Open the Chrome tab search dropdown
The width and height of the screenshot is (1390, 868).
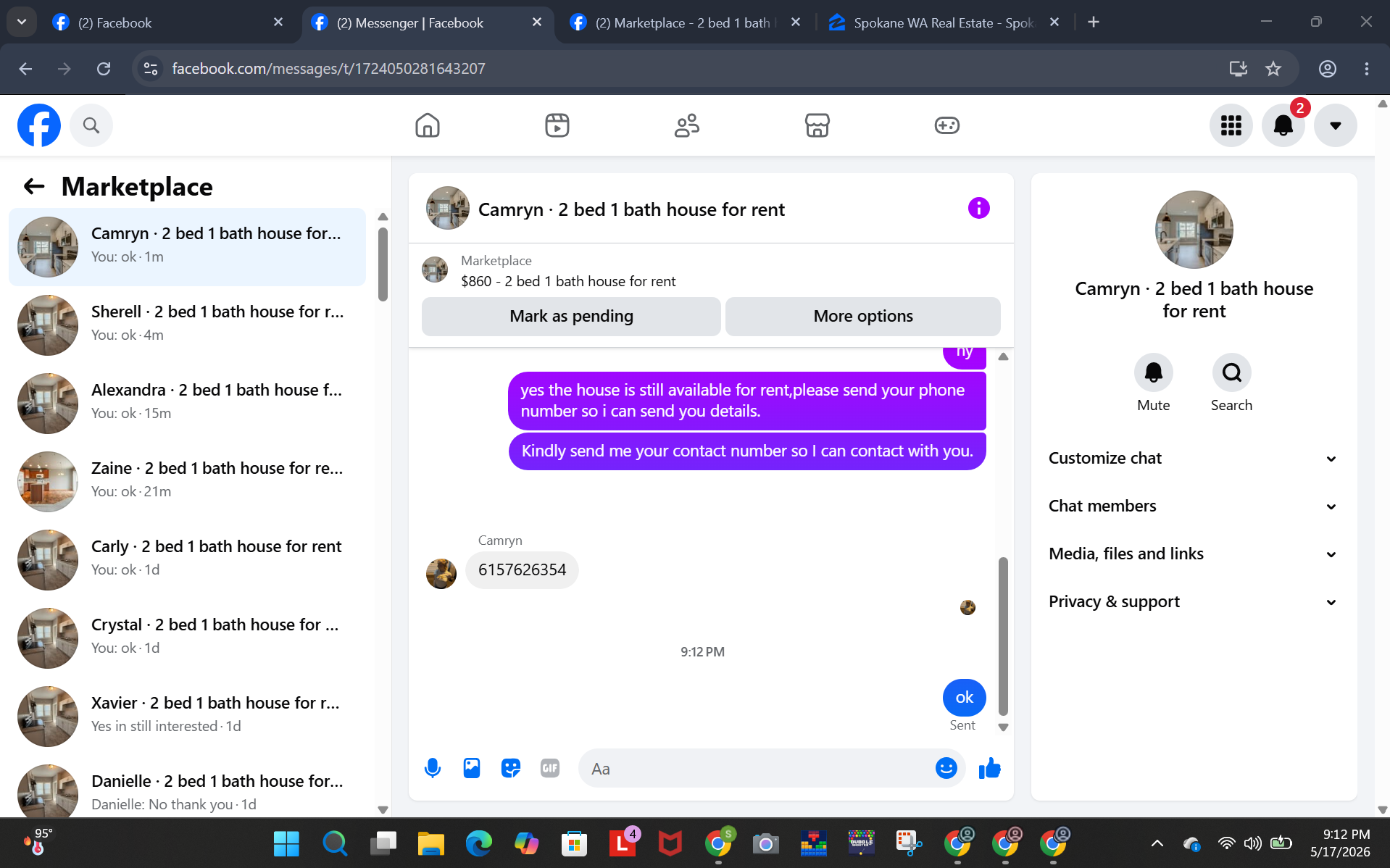(x=22, y=22)
